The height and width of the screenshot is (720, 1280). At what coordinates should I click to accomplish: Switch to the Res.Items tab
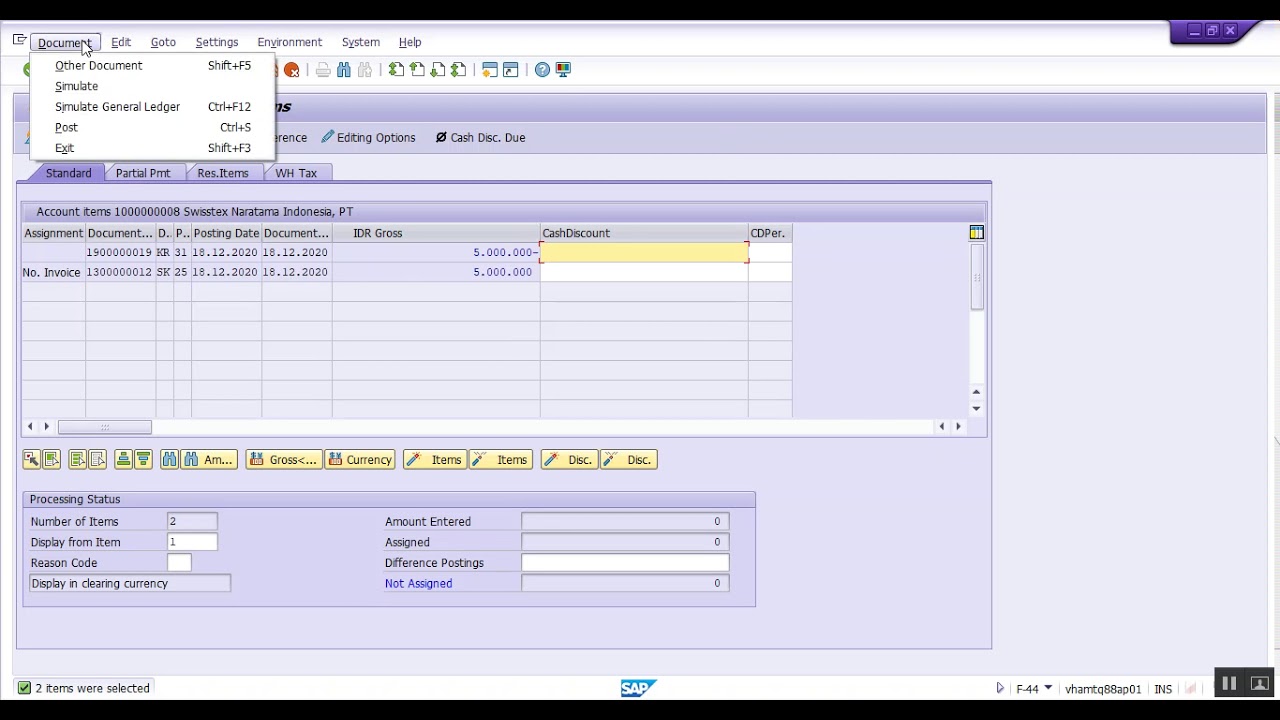(x=223, y=173)
